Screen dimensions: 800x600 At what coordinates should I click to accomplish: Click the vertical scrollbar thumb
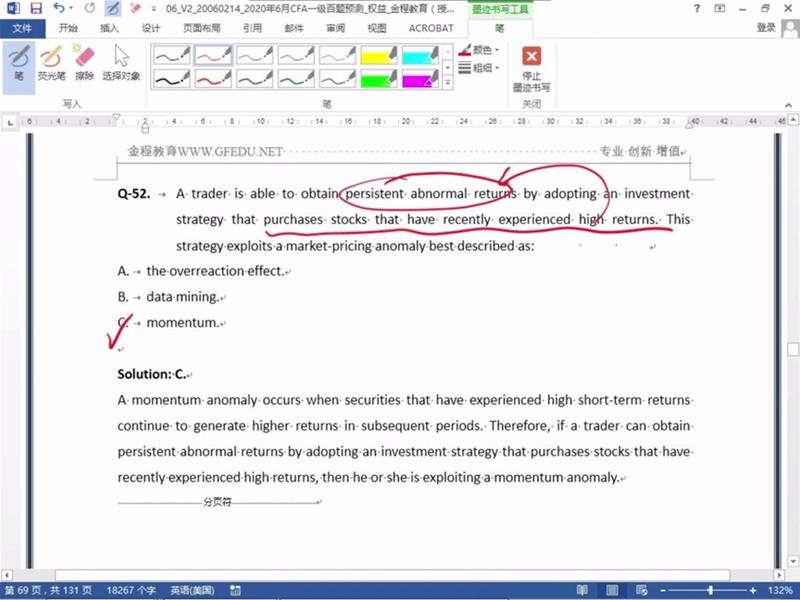click(x=793, y=349)
